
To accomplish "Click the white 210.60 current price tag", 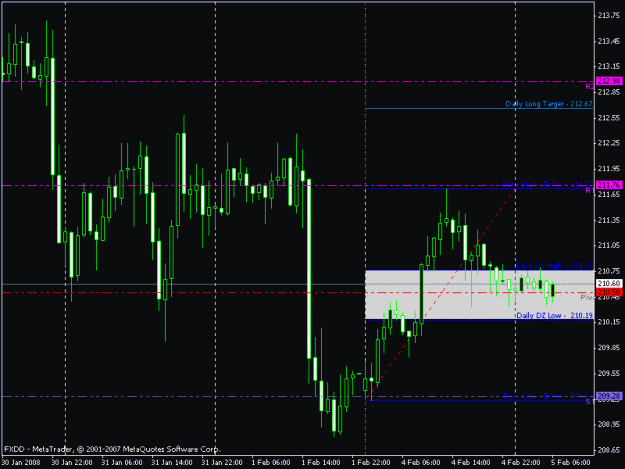I will coord(609,283).
